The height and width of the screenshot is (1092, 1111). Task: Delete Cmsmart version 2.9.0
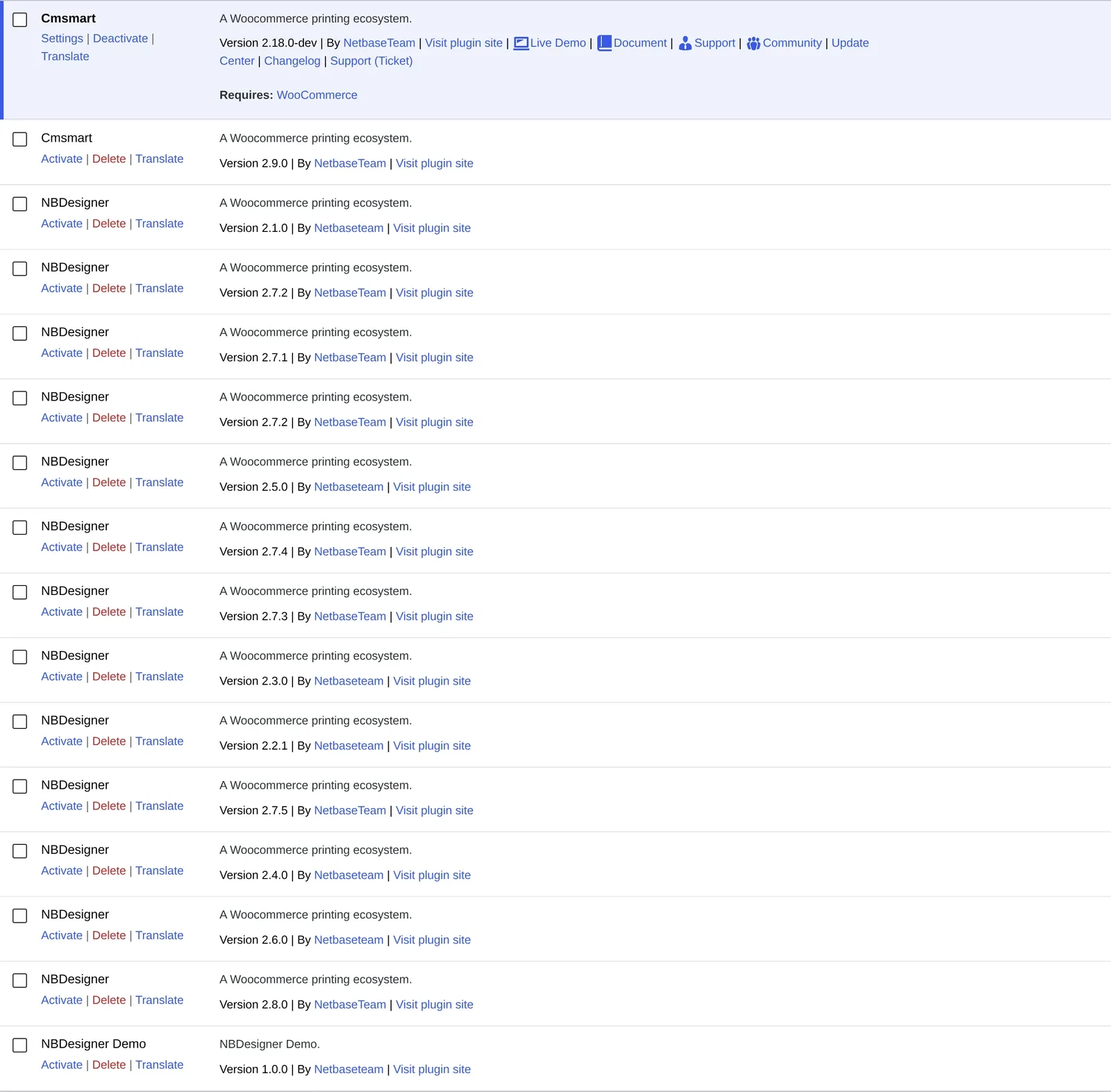pyautogui.click(x=109, y=159)
